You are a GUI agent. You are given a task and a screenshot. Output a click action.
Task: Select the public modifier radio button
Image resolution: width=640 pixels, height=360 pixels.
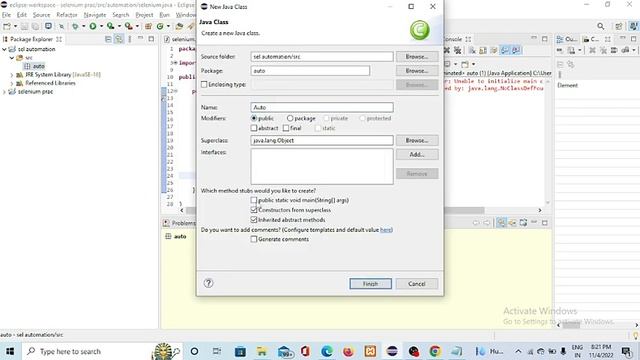tap(254, 118)
